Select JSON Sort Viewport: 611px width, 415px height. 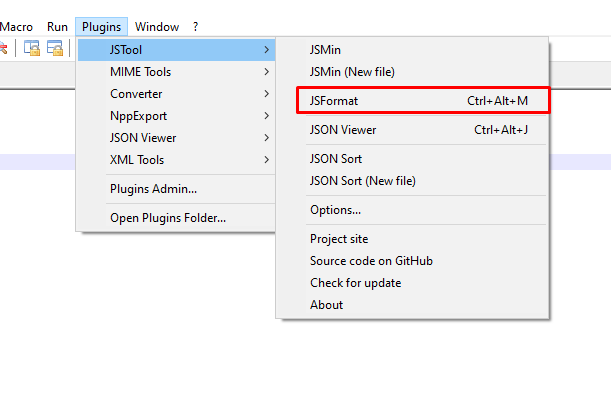point(412,159)
